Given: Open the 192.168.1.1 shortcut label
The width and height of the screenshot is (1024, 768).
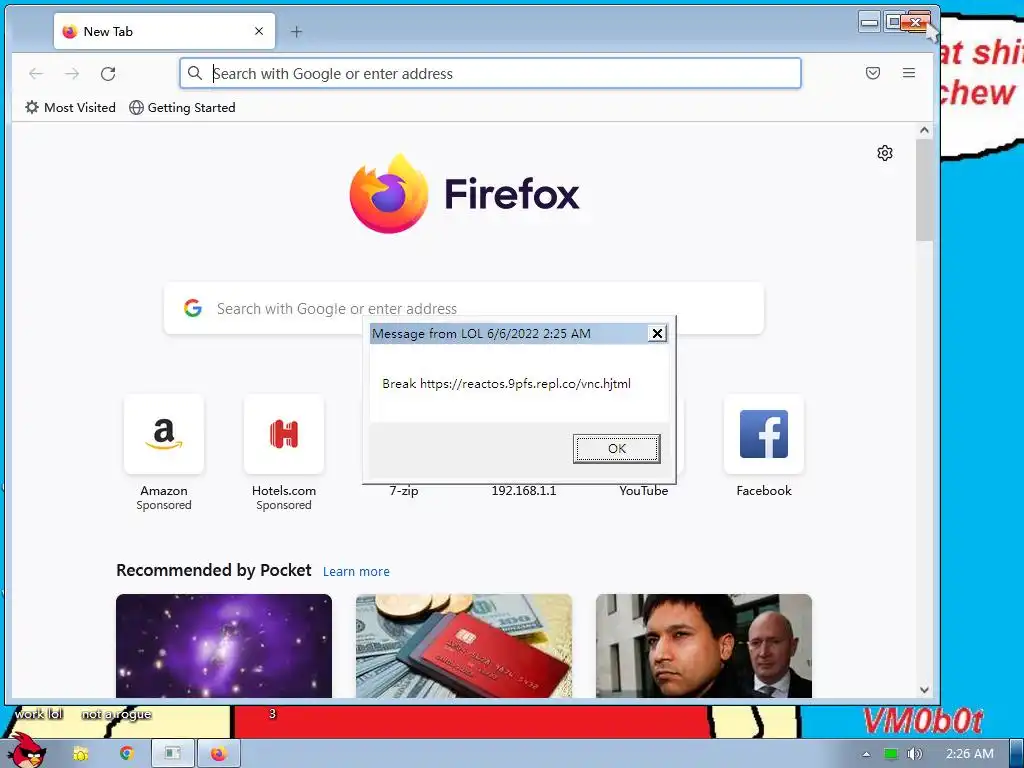Looking at the screenshot, I should (x=524, y=490).
